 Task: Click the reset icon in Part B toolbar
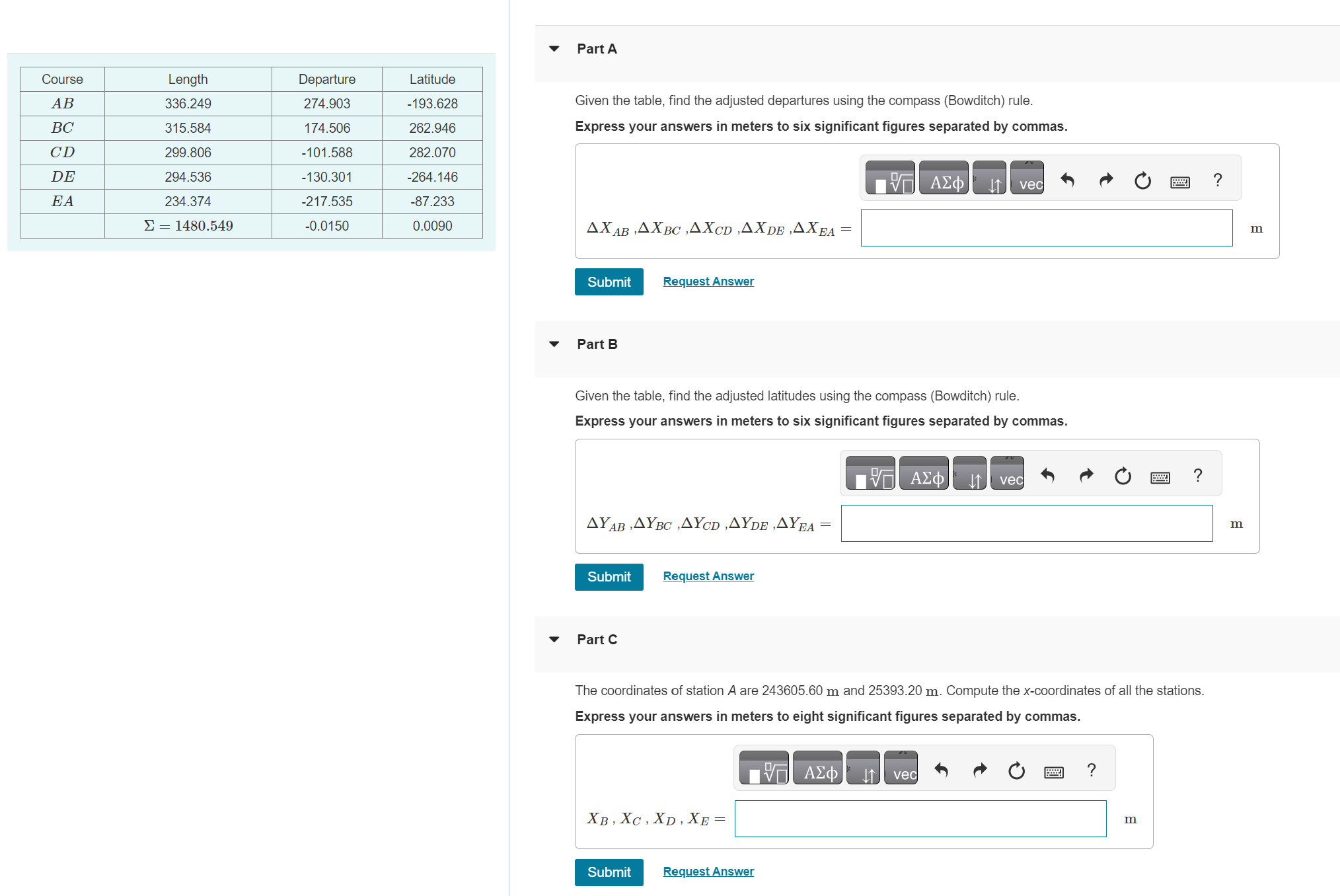click(x=1123, y=475)
